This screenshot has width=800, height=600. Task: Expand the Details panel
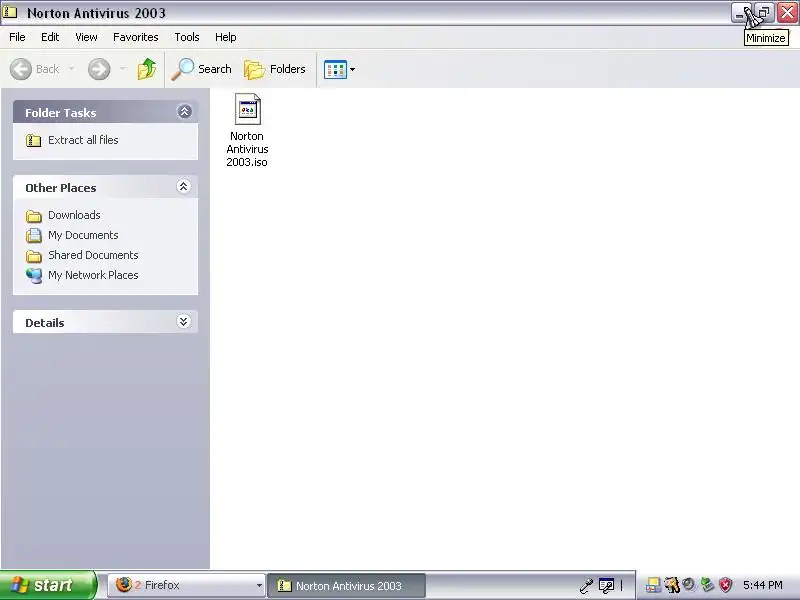tap(184, 321)
